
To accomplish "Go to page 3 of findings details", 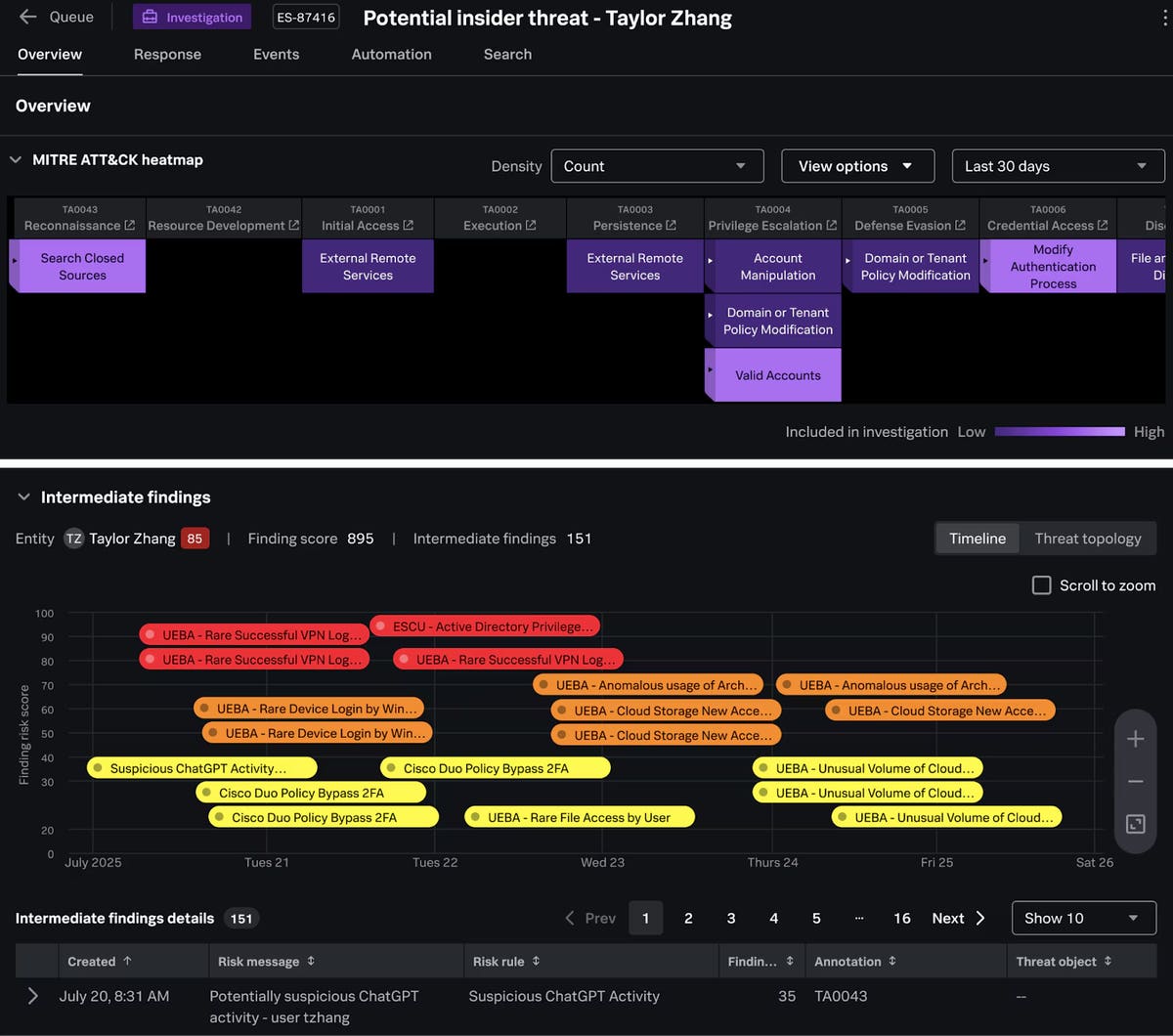I will (730, 918).
